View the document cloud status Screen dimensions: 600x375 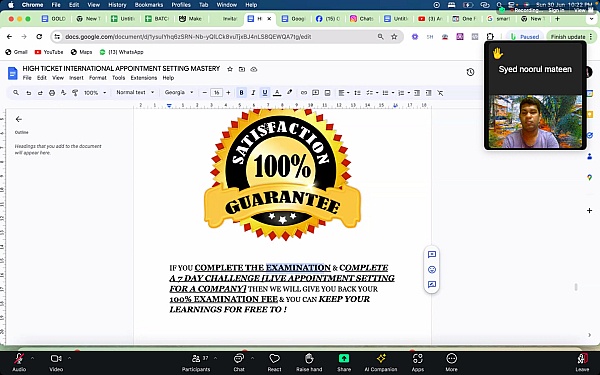point(253,69)
